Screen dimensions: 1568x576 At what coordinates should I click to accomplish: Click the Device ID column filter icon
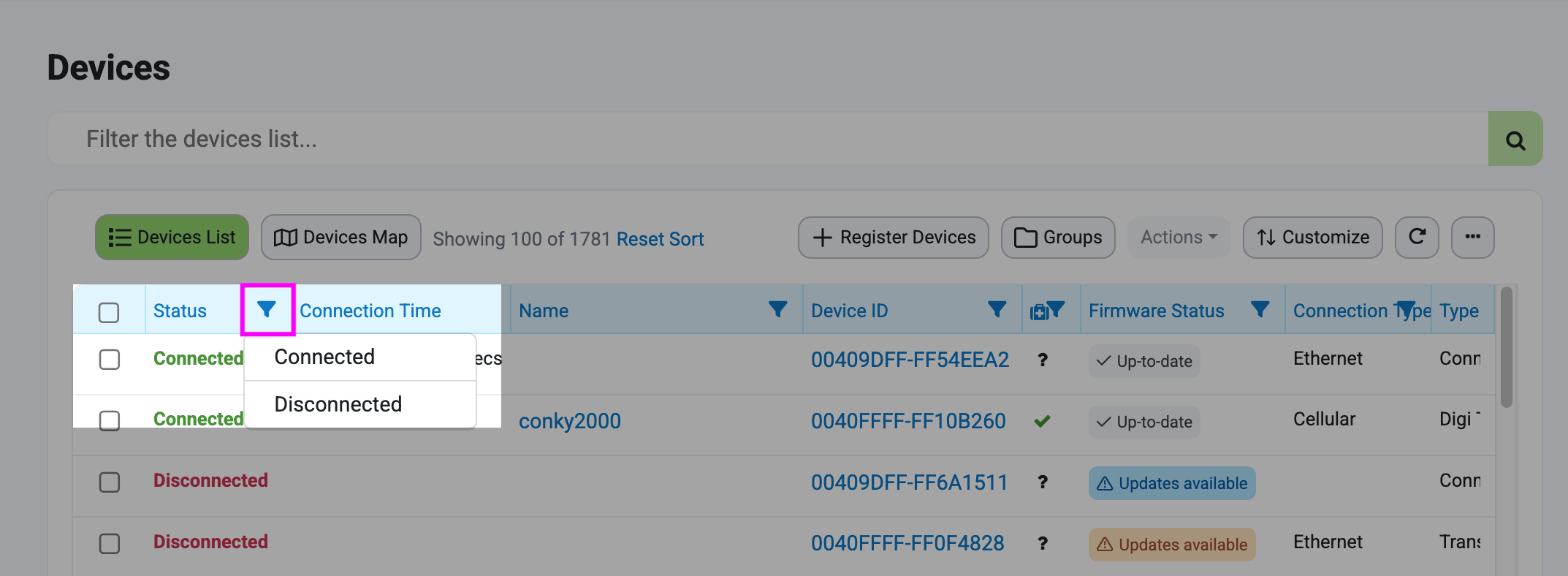click(997, 310)
